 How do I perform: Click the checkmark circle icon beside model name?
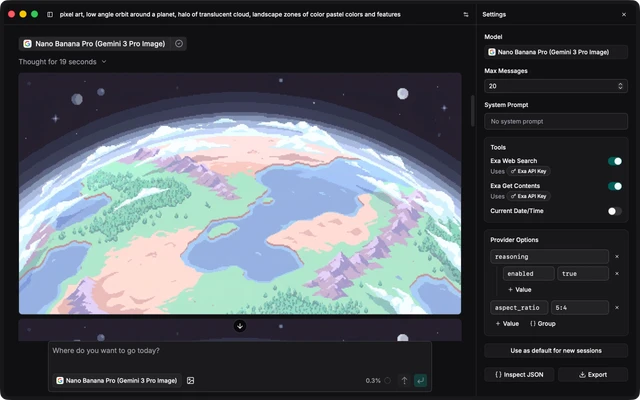[x=179, y=44]
